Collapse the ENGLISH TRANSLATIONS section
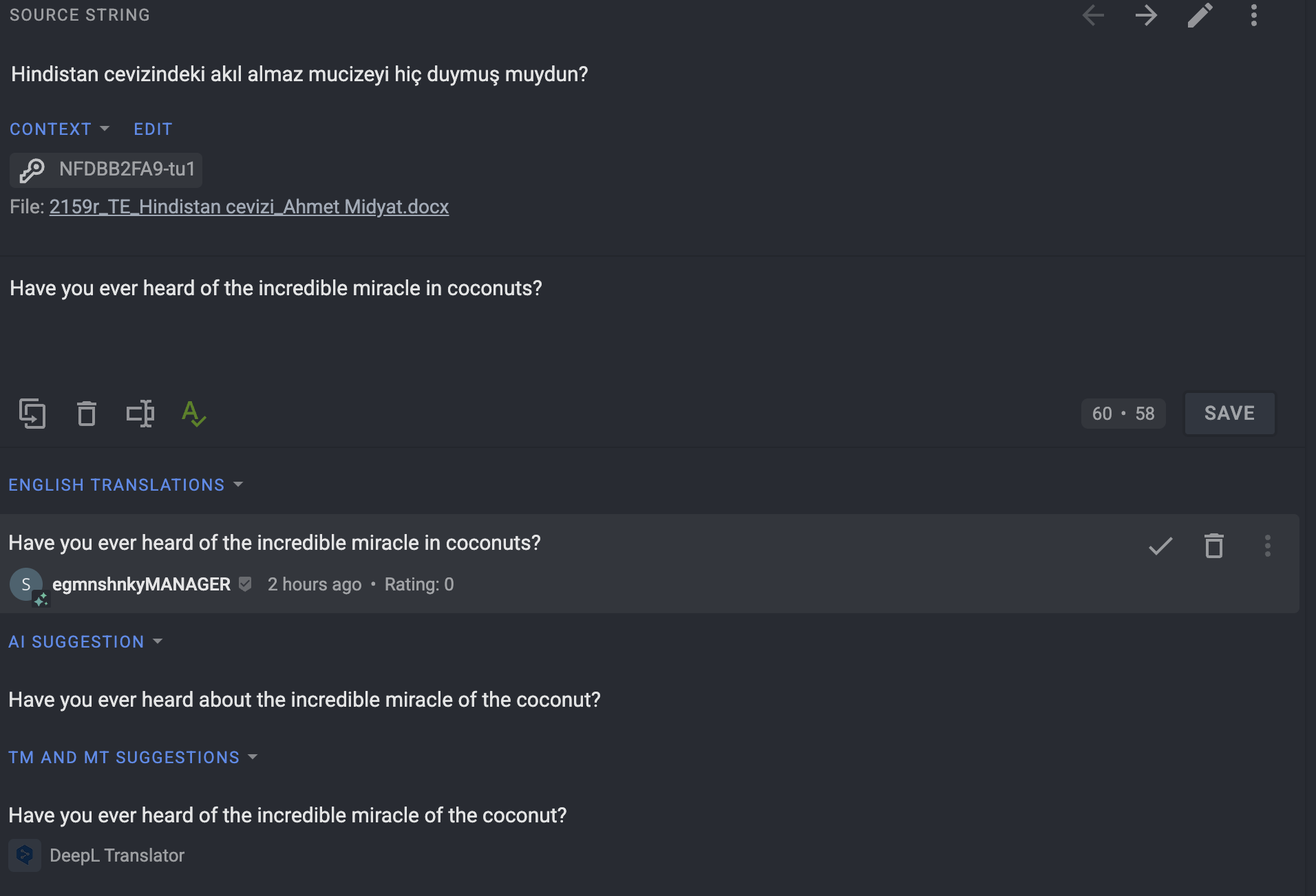 [126, 485]
